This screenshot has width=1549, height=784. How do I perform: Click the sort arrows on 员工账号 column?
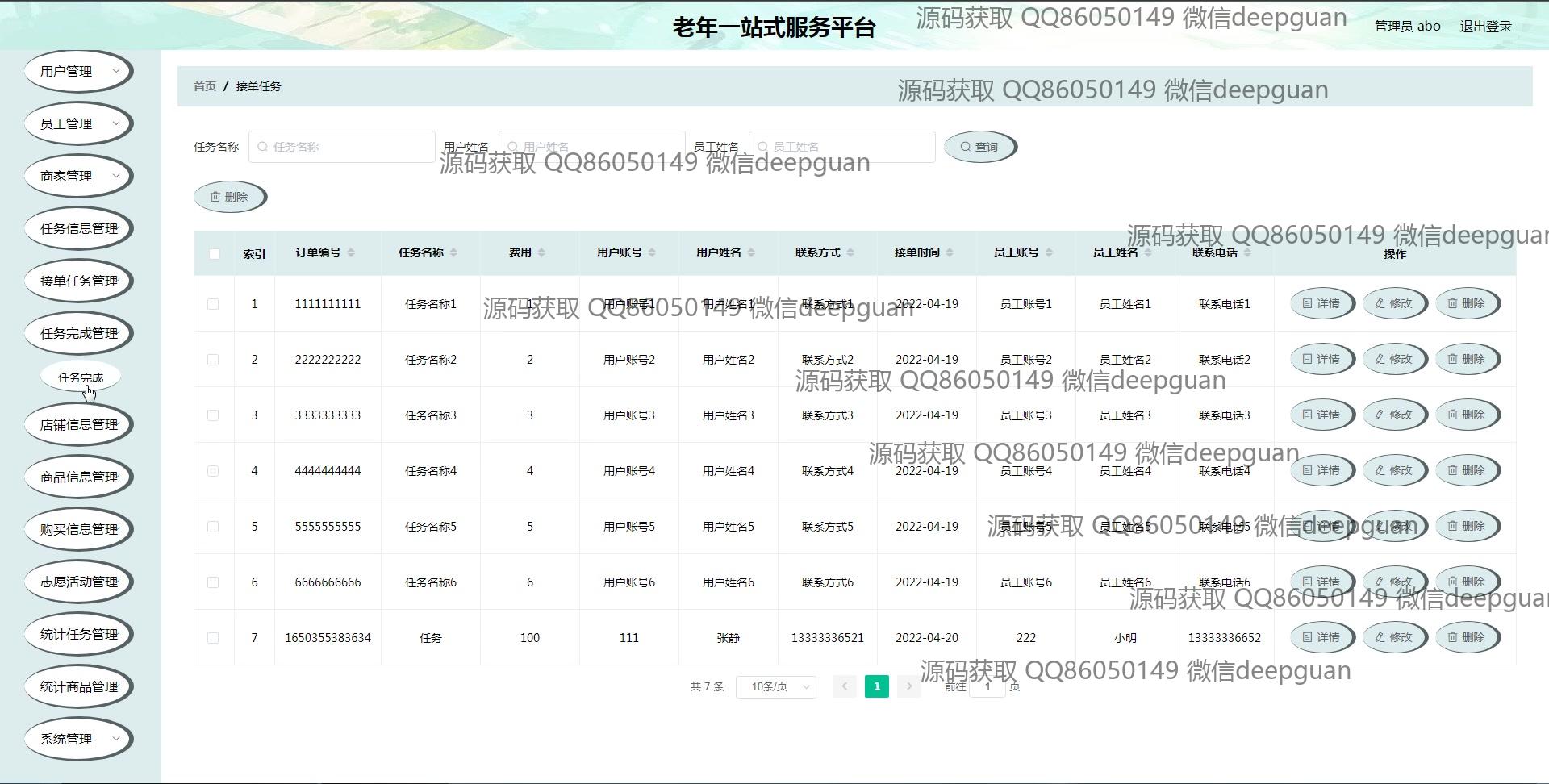coord(1049,253)
